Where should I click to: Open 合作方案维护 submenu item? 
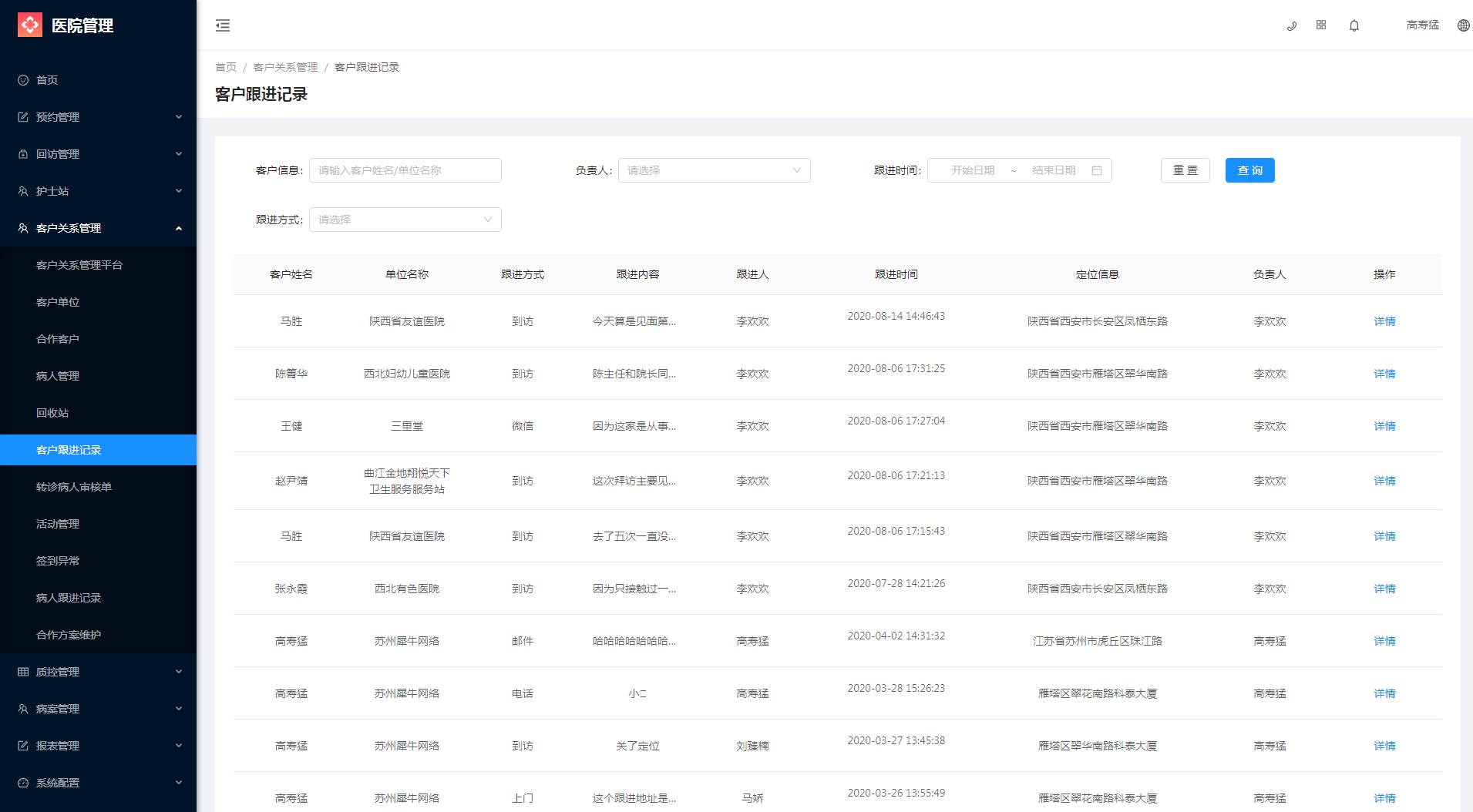pos(98,635)
